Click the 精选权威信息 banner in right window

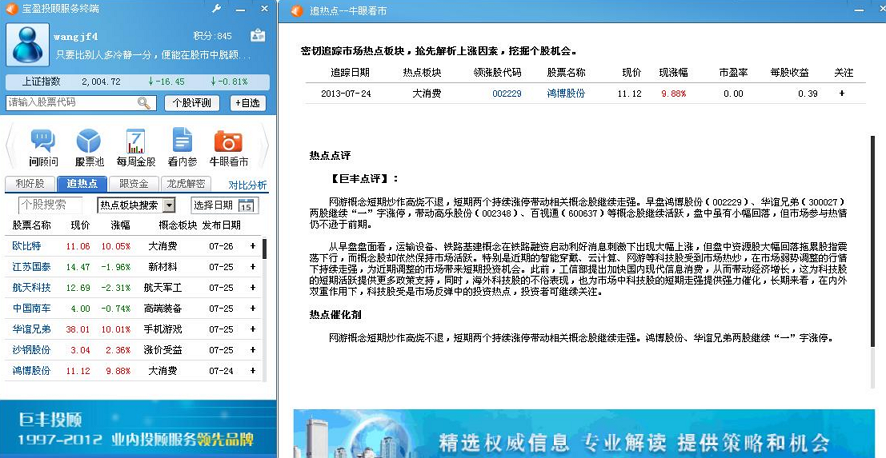point(584,433)
